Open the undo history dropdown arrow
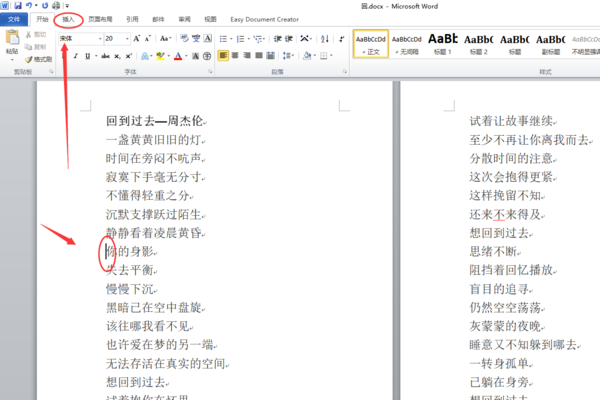The height and width of the screenshot is (400, 600). click(x=36, y=6)
